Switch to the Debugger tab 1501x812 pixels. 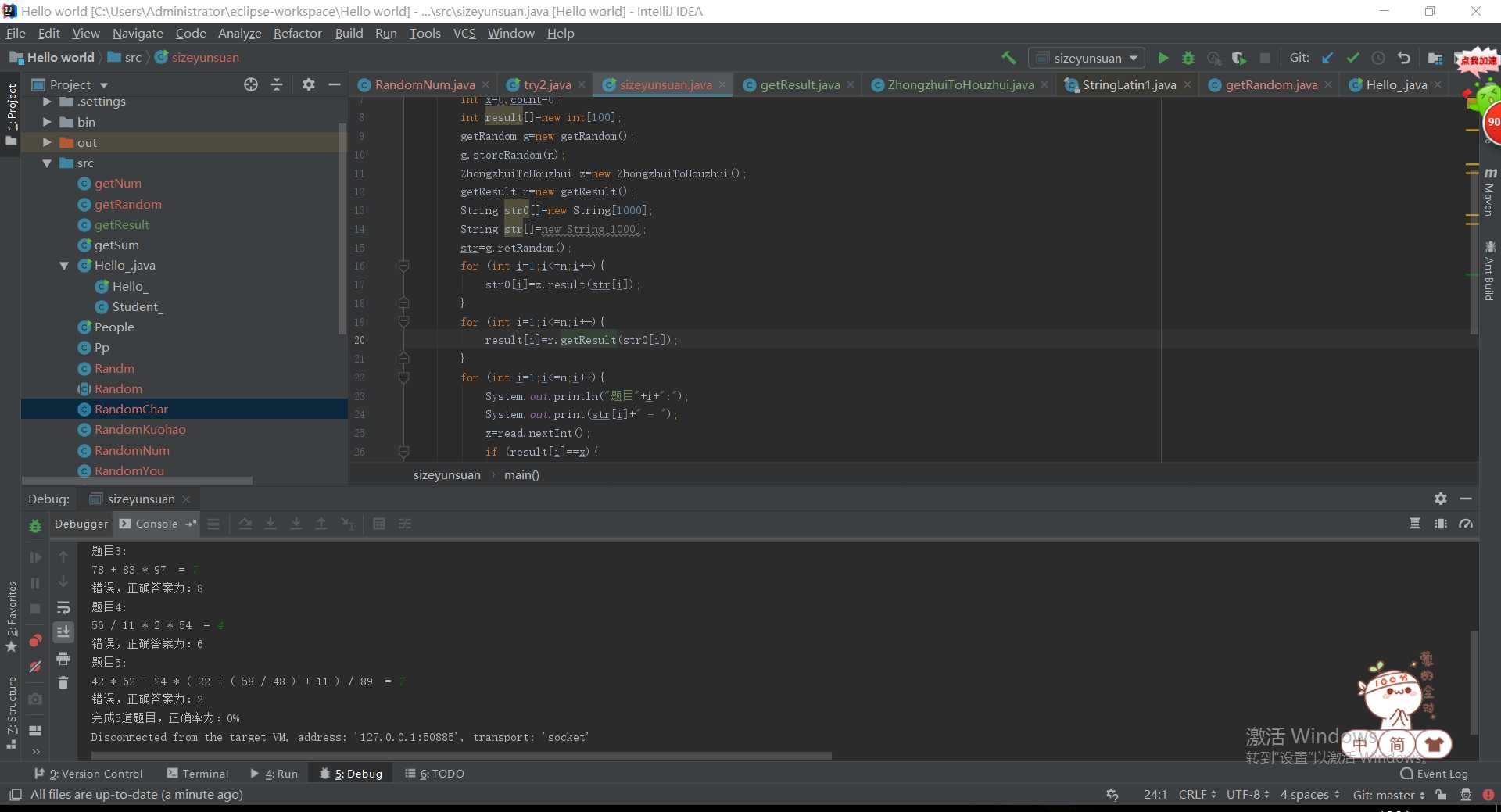(81, 524)
